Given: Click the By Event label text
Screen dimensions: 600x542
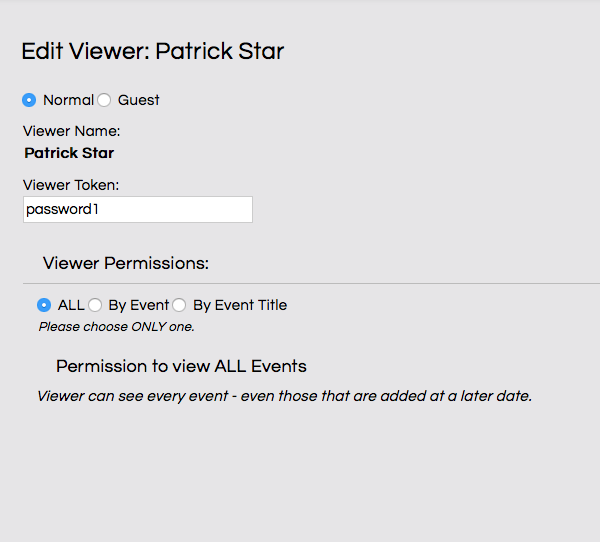Looking at the screenshot, I should point(138,305).
